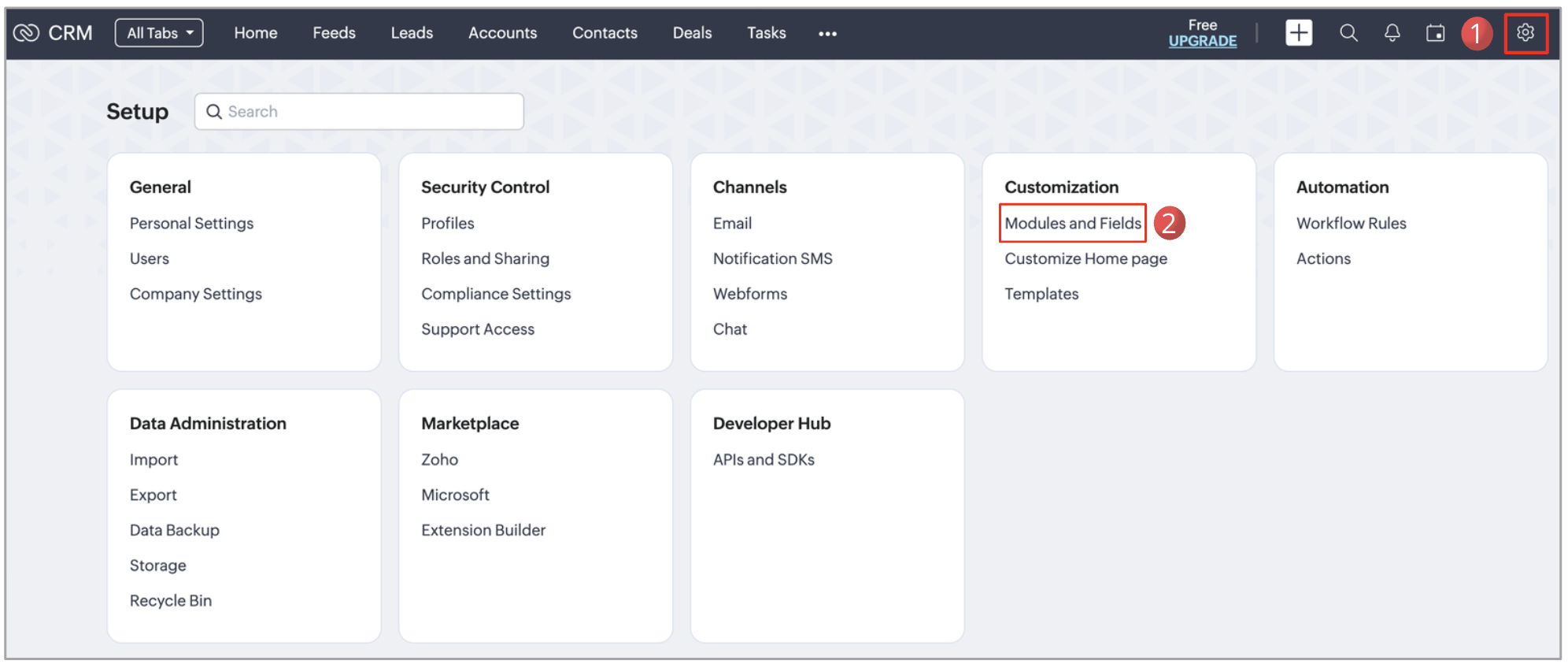
Task: Open the calendar icon in top bar
Action: pyautogui.click(x=1435, y=33)
